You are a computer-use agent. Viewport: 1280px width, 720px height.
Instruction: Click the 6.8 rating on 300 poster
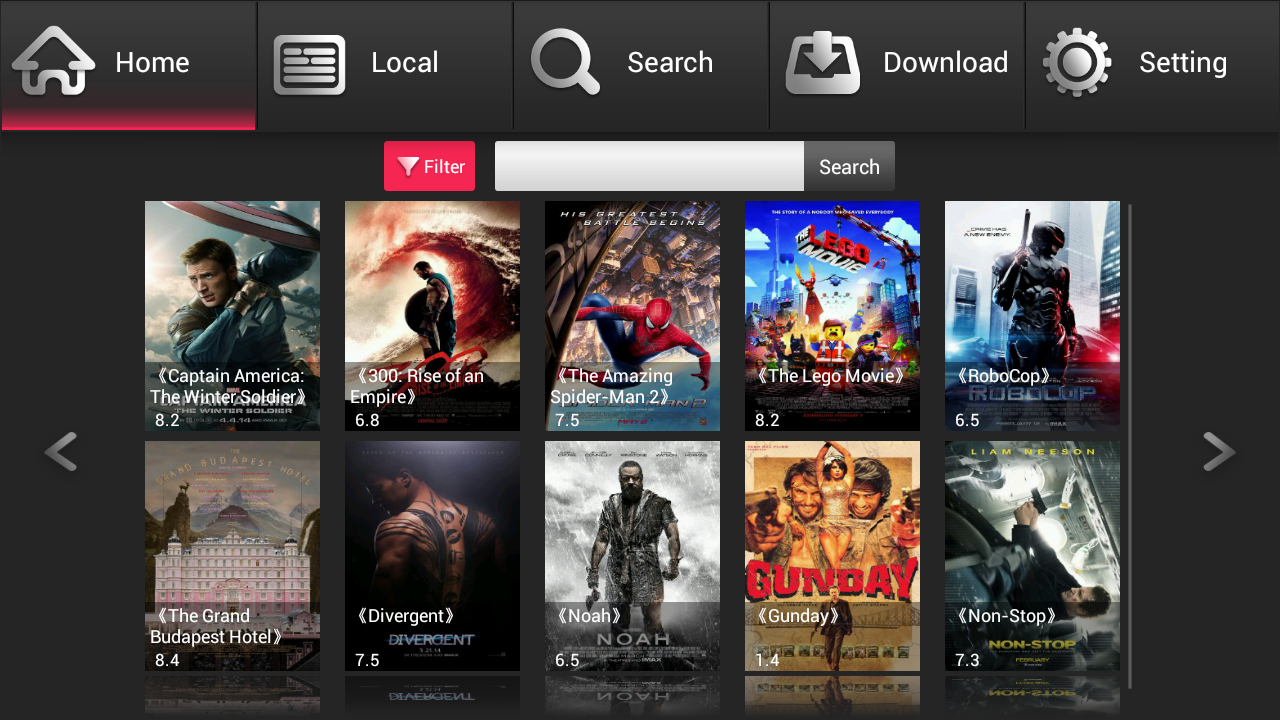[x=367, y=420]
